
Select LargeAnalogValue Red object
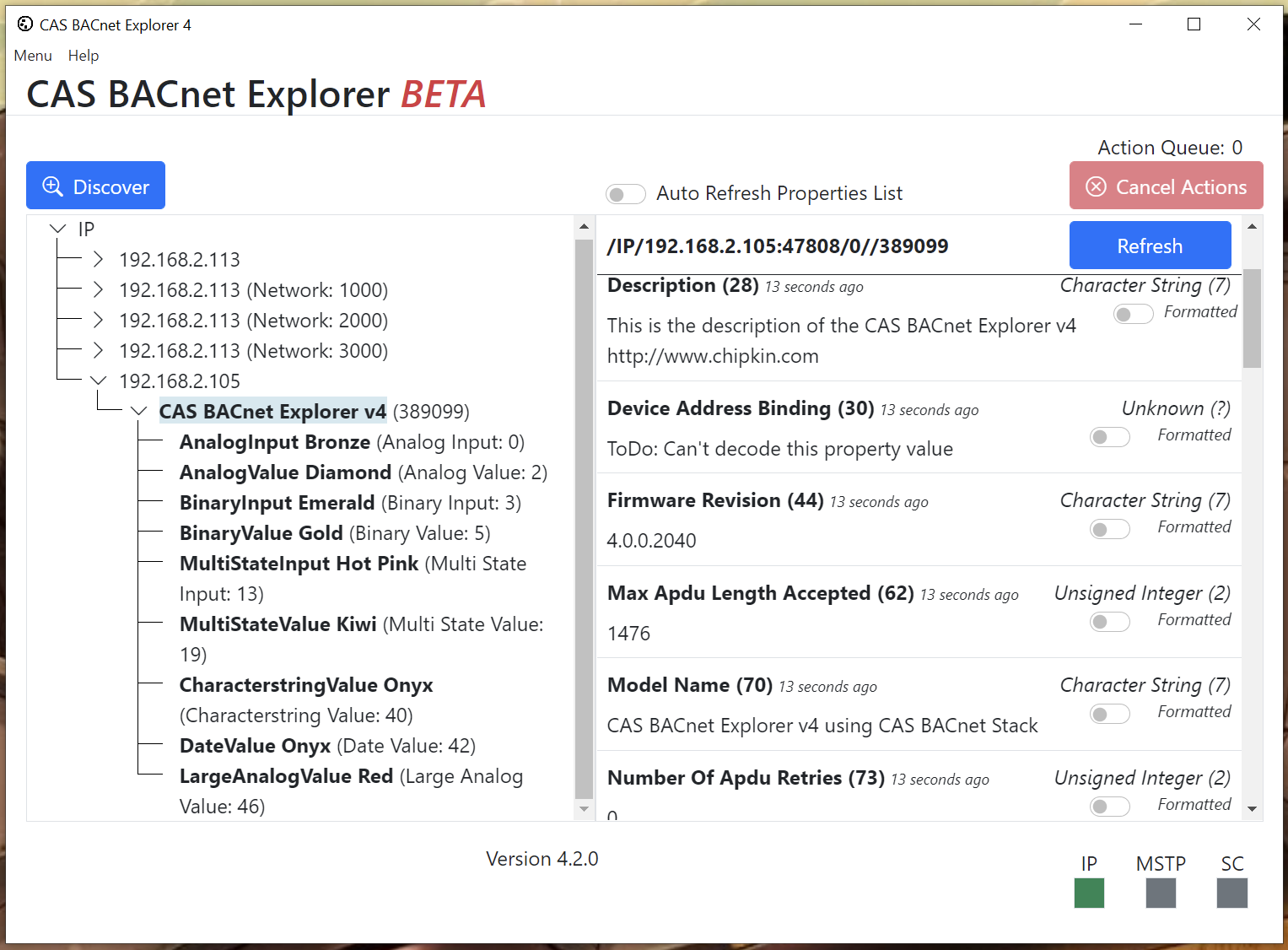click(x=351, y=791)
